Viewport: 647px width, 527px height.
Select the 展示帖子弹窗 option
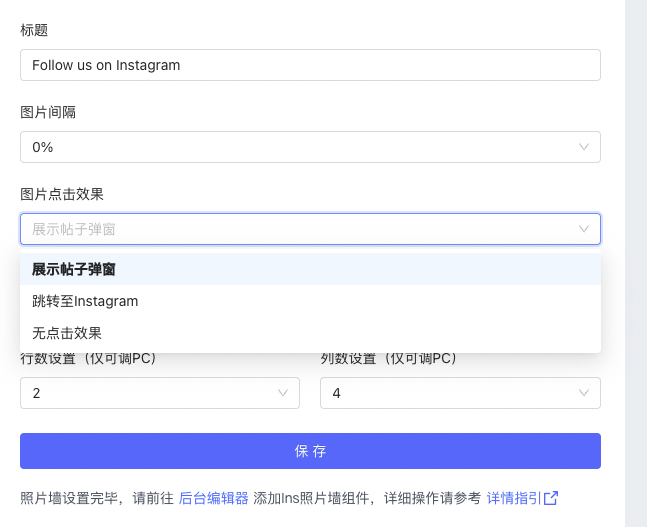310,269
